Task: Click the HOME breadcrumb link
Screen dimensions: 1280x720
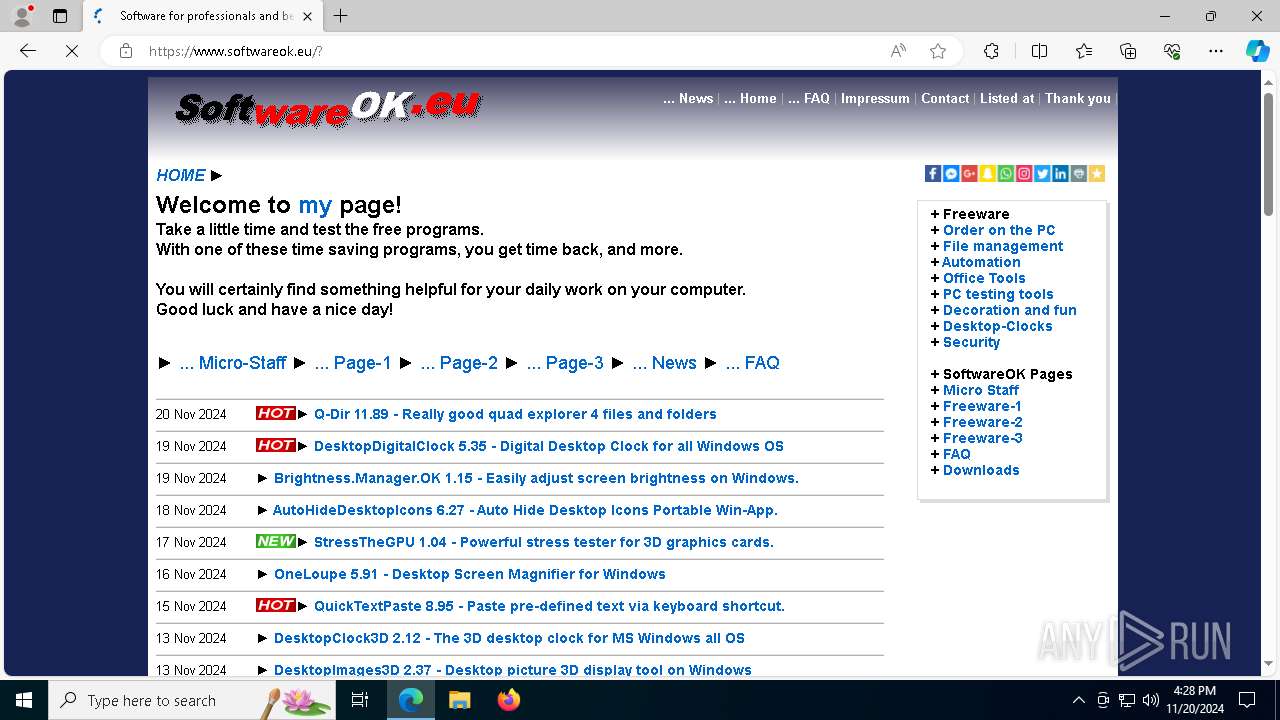Action: 181,175
